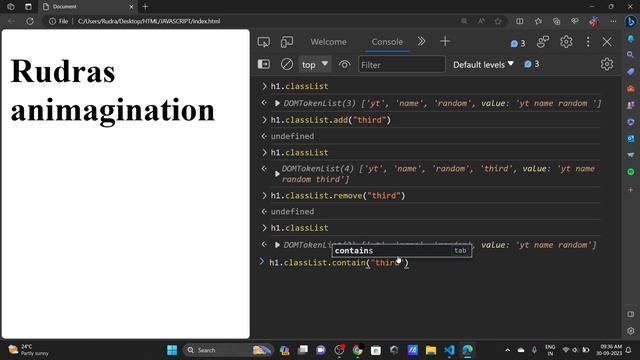Open the top context dropdown
640x360 pixels.
(x=314, y=64)
